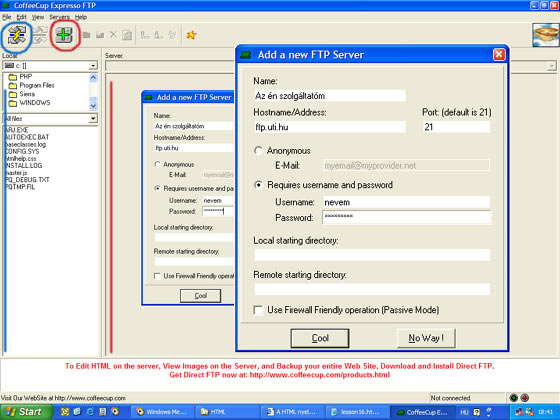The width and height of the screenshot is (560, 420).
Task: Select INSTALL.LOG in local file list
Action: [24, 166]
